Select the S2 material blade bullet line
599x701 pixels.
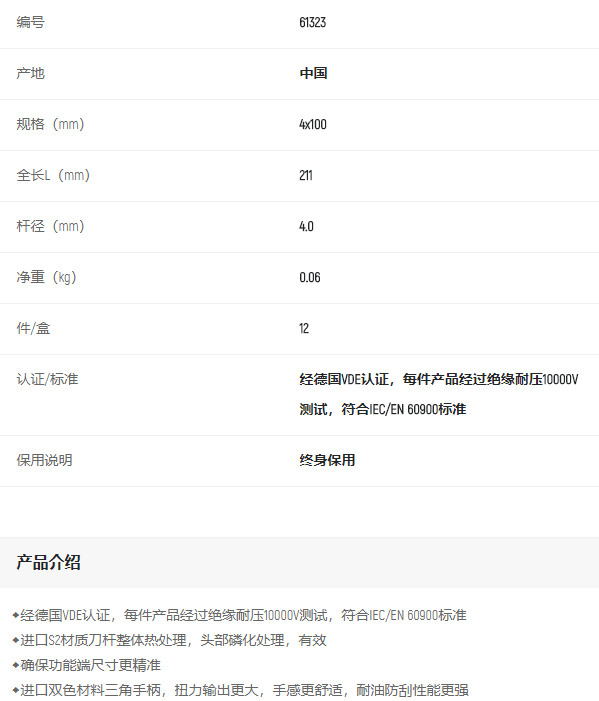pyautogui.click(x=170, y=640)
